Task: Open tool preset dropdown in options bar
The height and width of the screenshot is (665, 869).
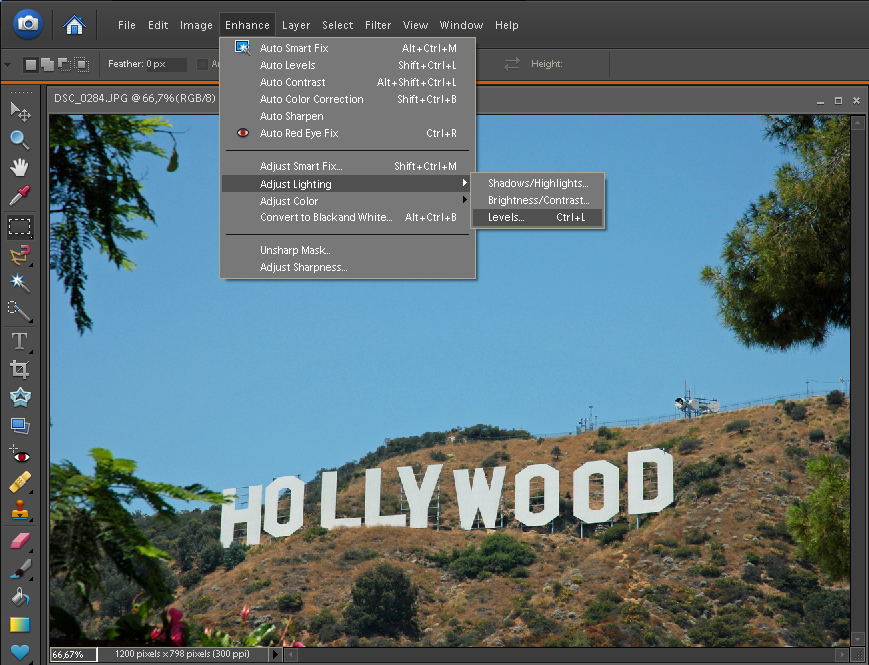Action: [x=8, y=65]
